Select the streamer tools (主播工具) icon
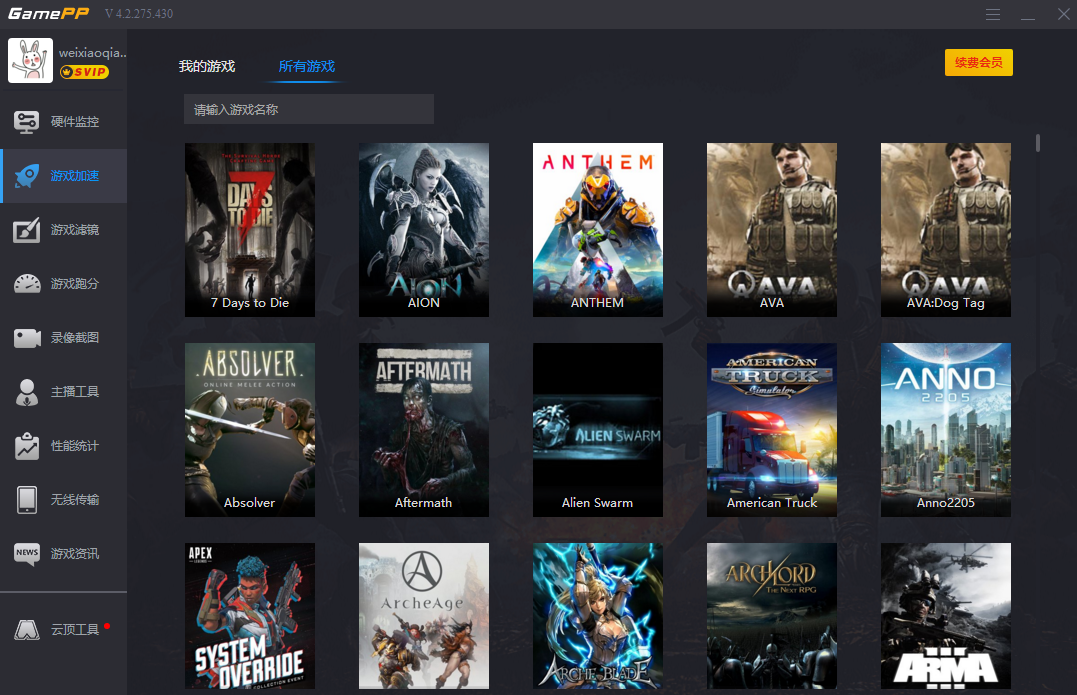This screenshot has width=1077, height=695. tap(27, 392)
